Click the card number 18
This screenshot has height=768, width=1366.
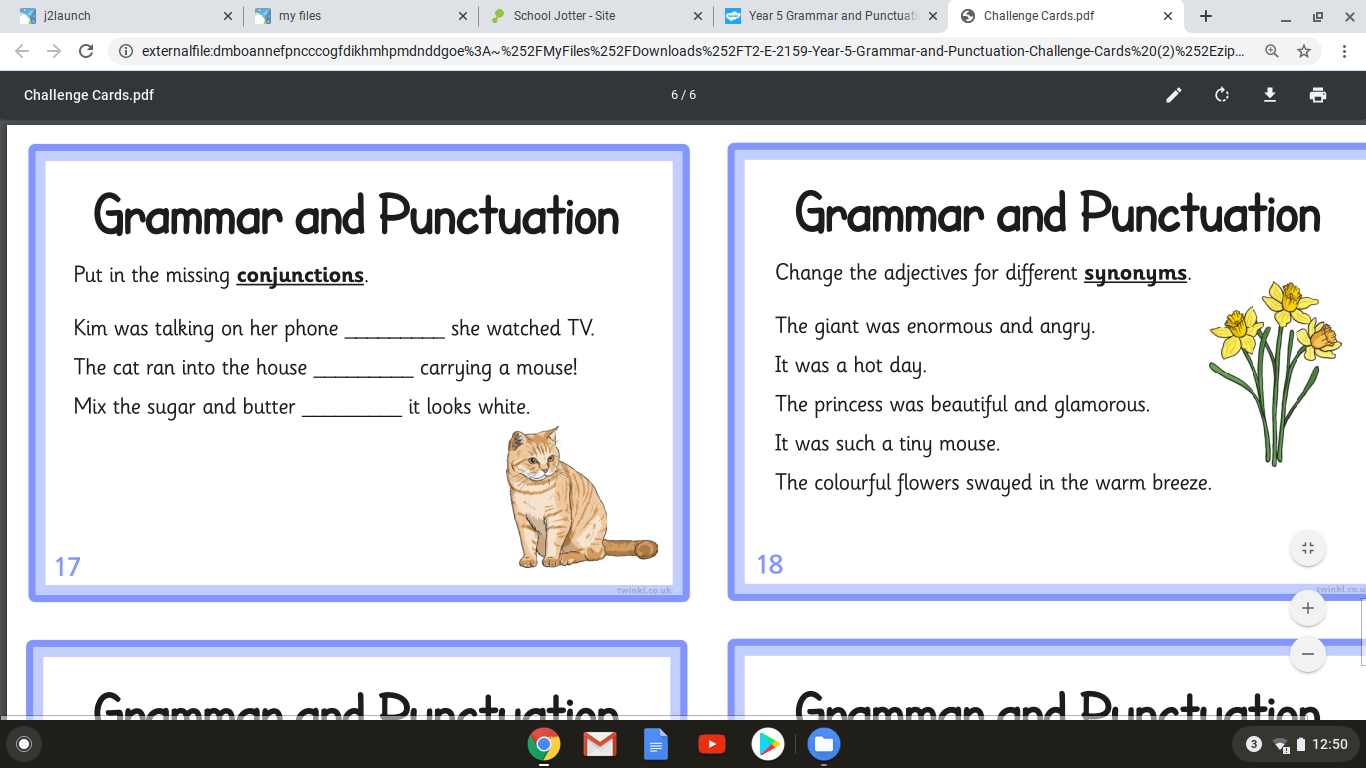click(x=770, y=565)
